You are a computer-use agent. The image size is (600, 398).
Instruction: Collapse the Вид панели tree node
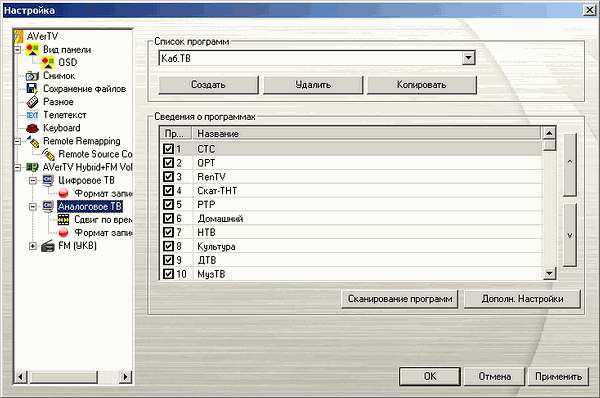pyautogui.click(x=18, y=50)
